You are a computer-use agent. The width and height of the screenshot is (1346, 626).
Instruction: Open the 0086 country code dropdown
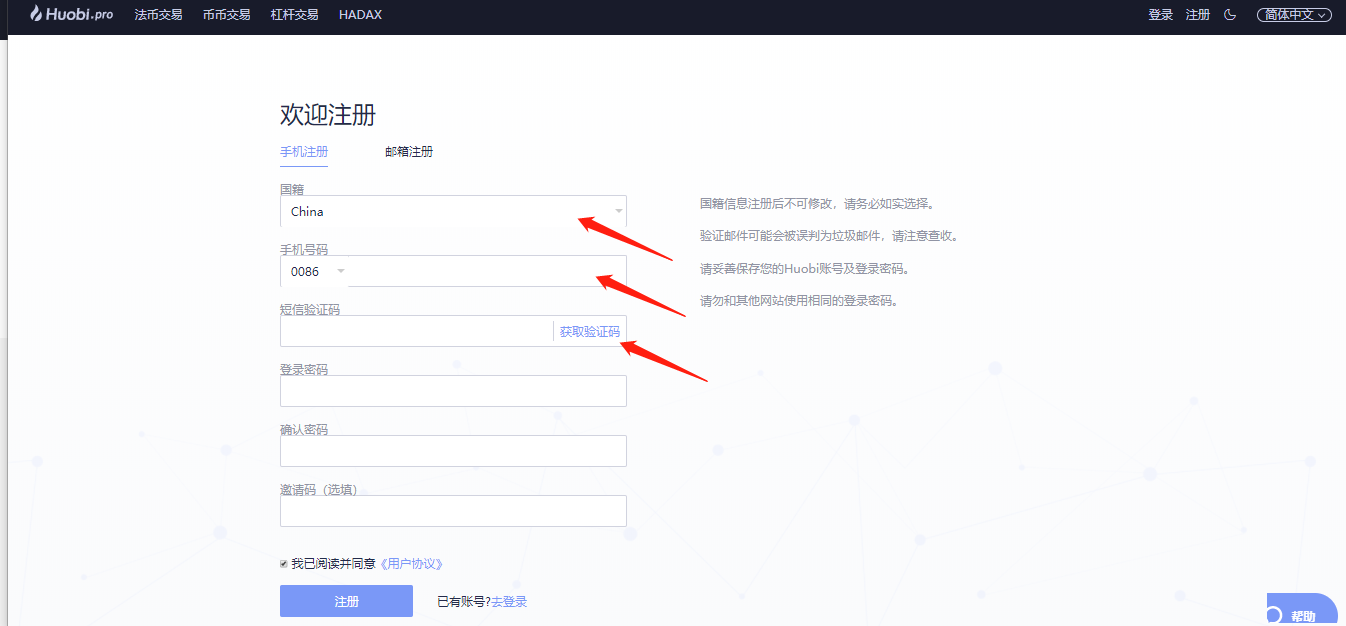pyautogui.click(x=316, y=272)
